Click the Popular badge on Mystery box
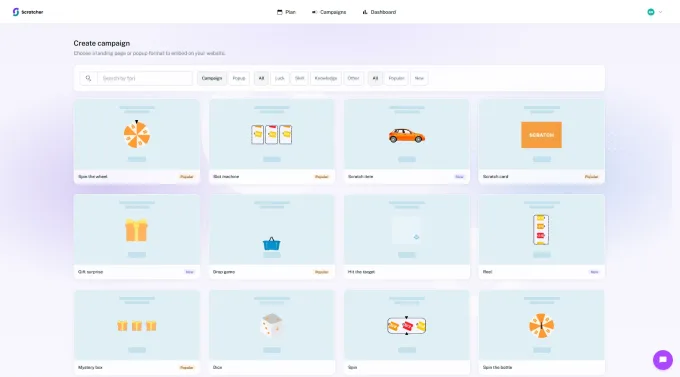This screenshot has height=377, width=680. coord(187,367)
